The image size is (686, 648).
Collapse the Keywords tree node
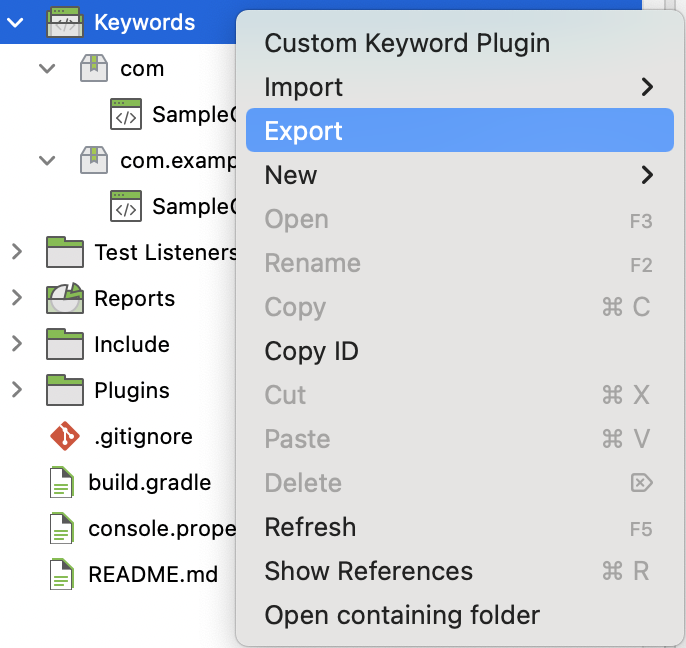[x=16, y=22]
